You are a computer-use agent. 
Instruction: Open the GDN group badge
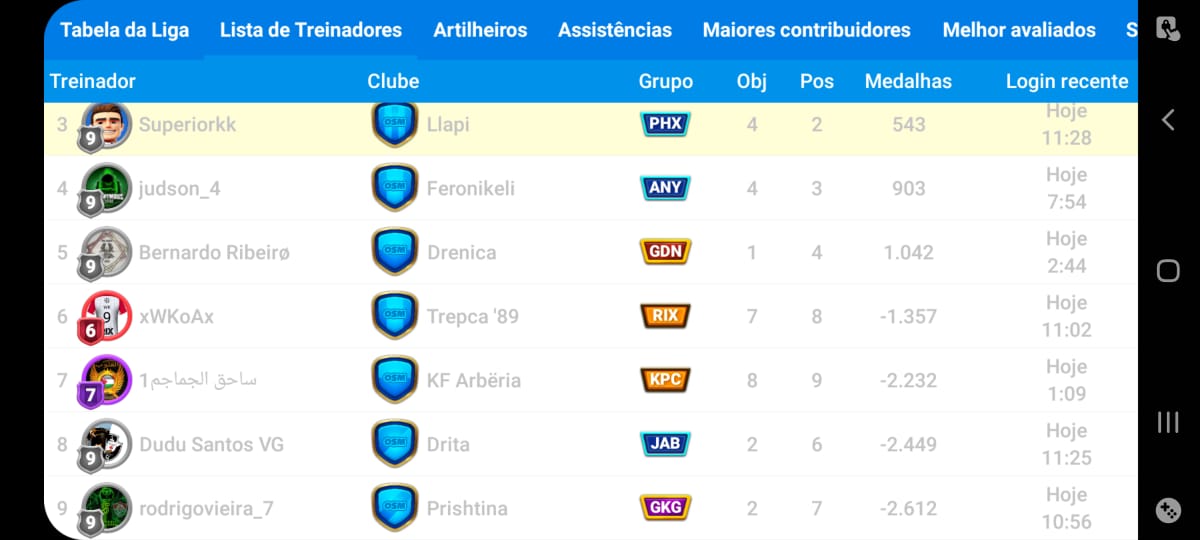[x=665, y=252]
